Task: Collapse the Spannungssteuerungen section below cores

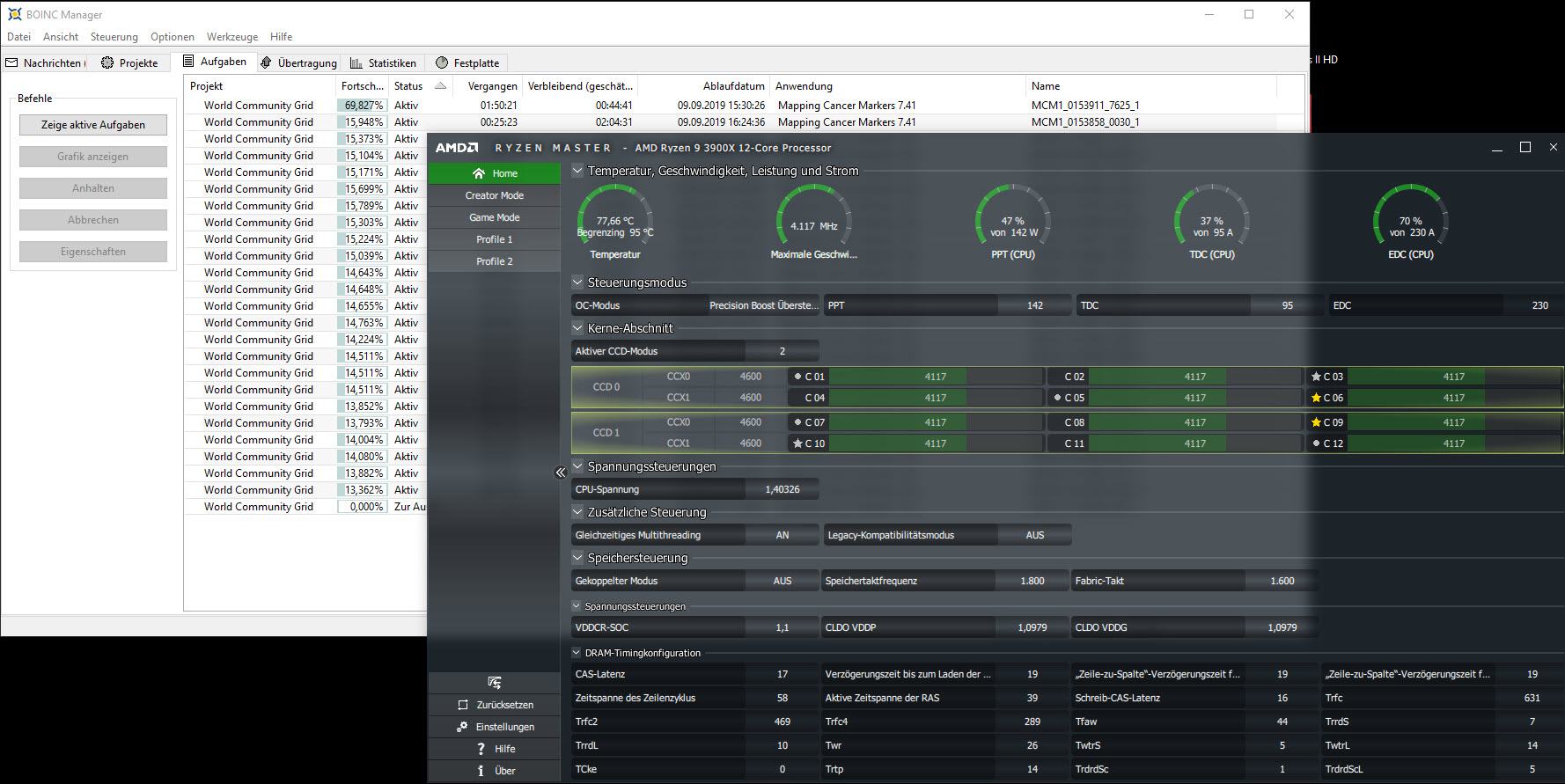Action: pyautogui.click(x=577, y=466)
